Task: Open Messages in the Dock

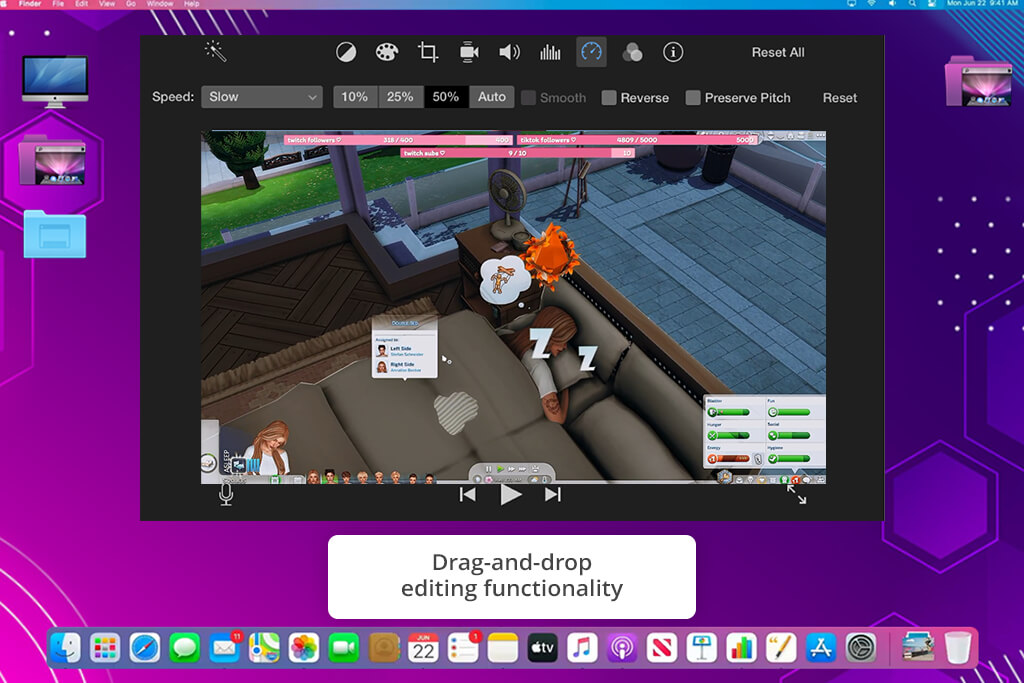Action: point(185,648)
